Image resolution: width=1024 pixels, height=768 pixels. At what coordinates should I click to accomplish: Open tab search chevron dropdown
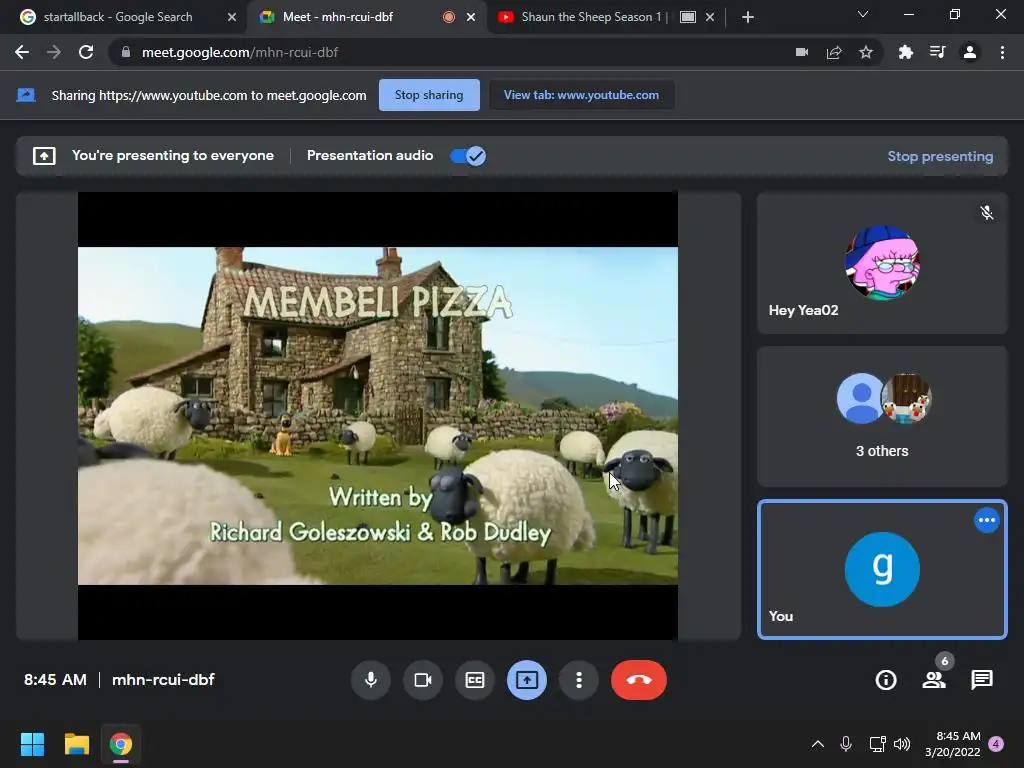863,14
